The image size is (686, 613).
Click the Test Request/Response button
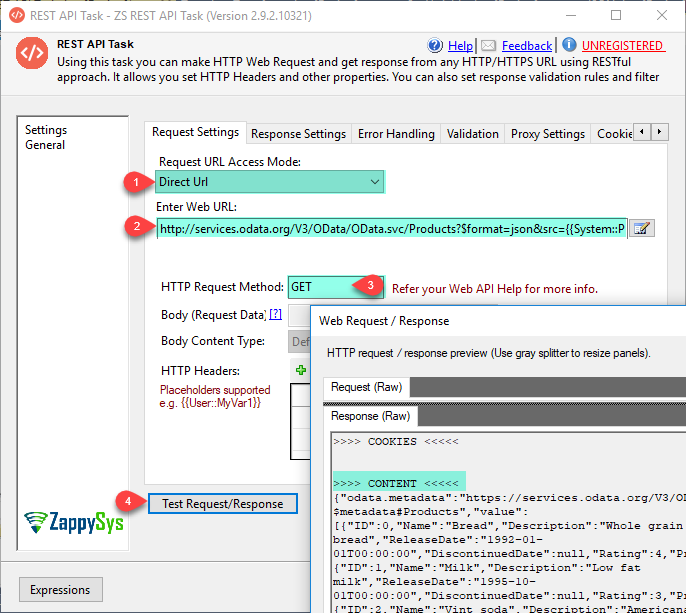tap(223, 504)
